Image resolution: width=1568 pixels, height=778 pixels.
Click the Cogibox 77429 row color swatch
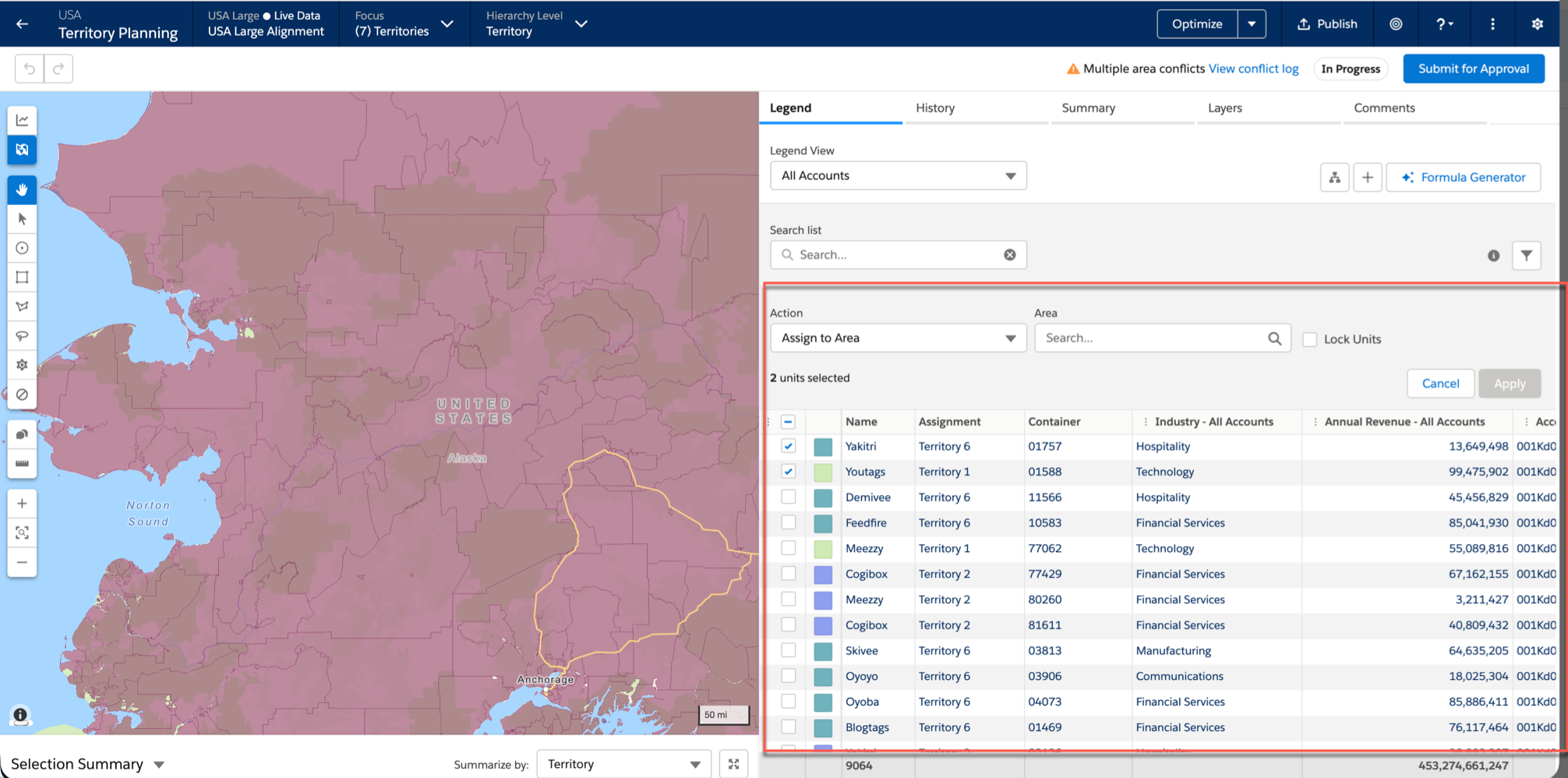823,575
